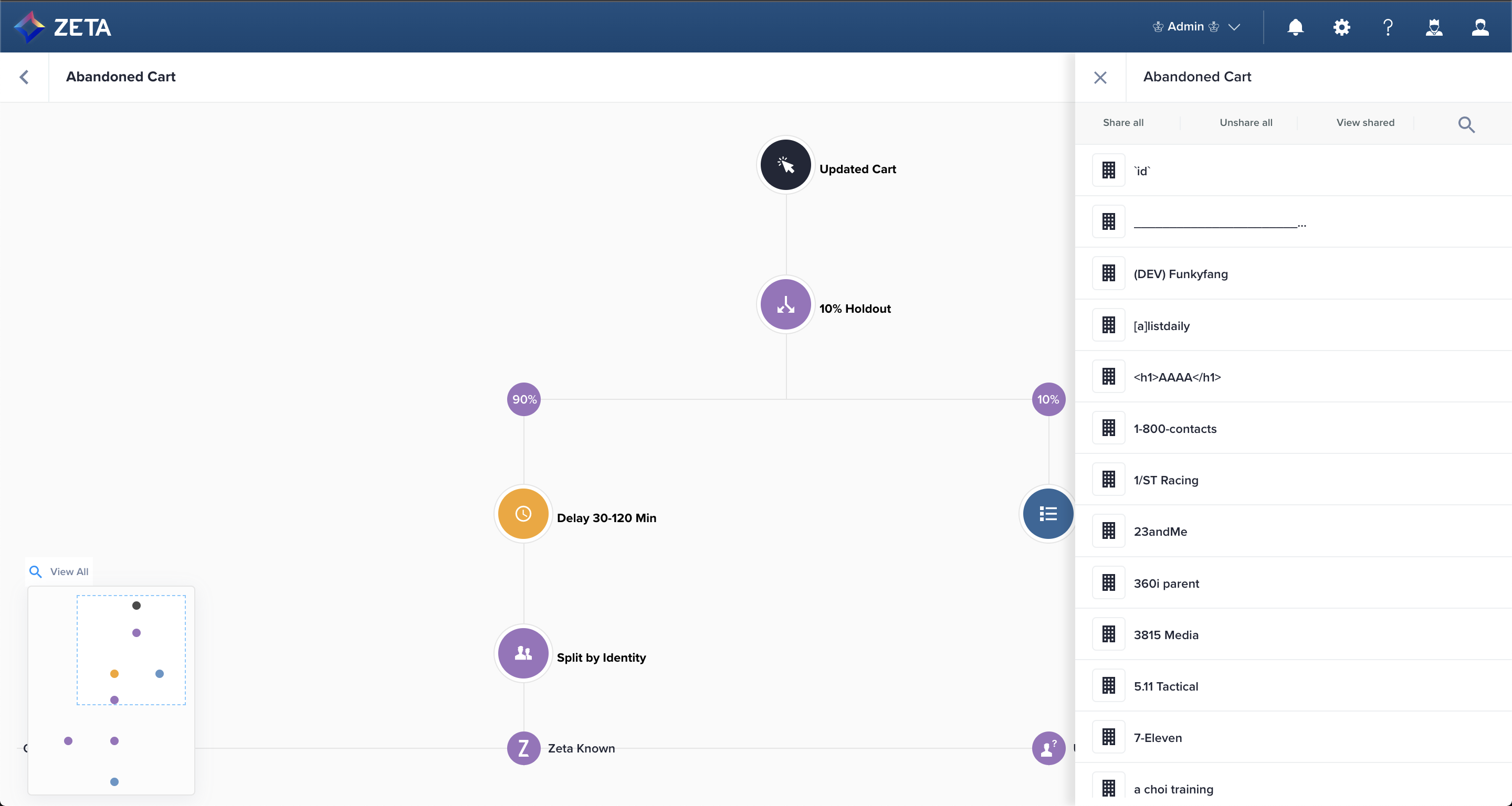Click the blue list node icon

(x=1048, y=514)
